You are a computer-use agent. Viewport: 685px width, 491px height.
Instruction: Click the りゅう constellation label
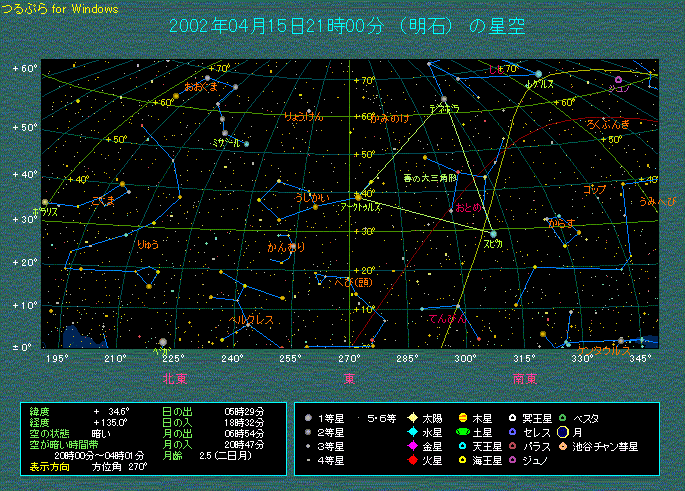click(x=148, y=245)
